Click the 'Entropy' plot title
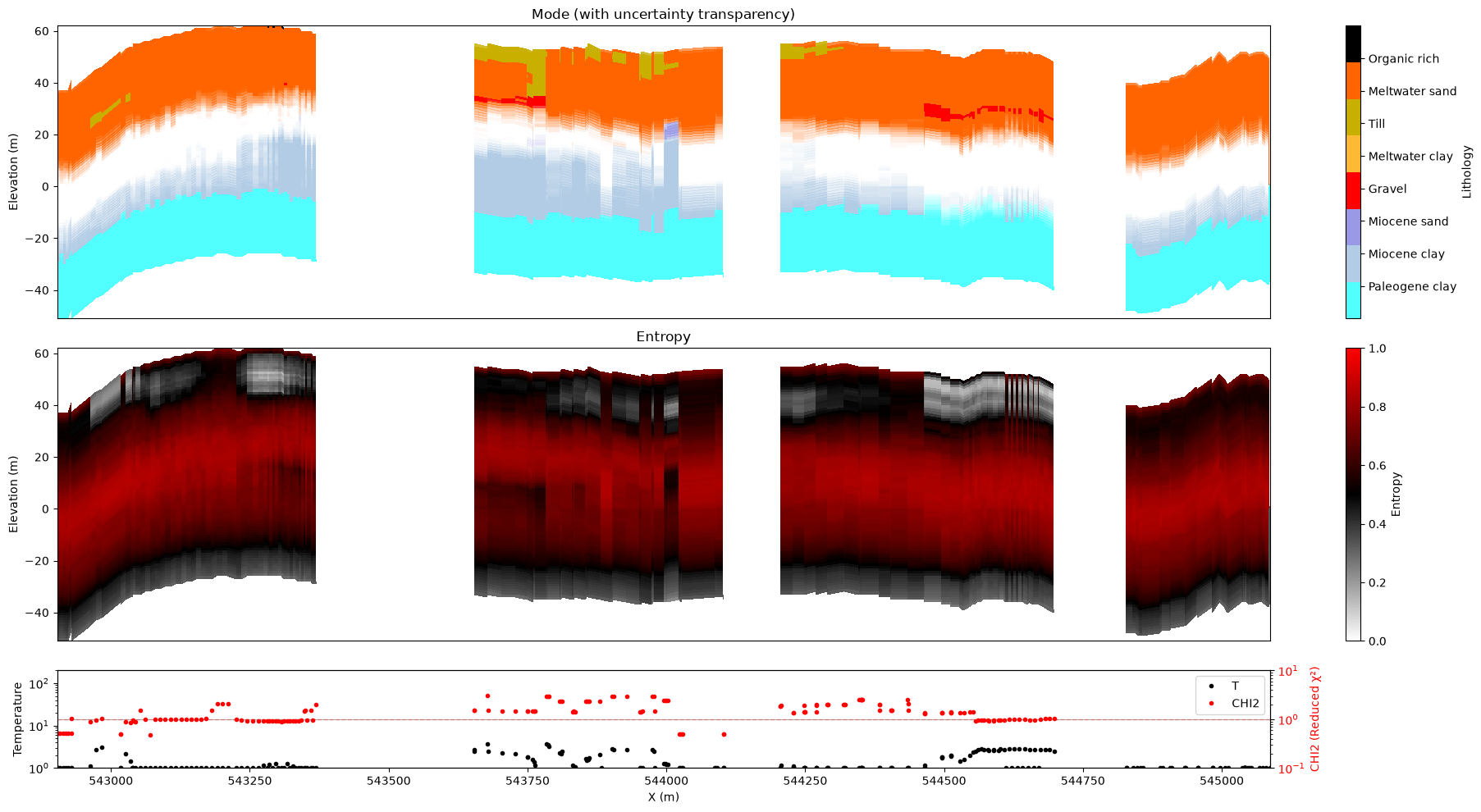The height and width of the screenshot is (812, 1481). click(663, 336)
